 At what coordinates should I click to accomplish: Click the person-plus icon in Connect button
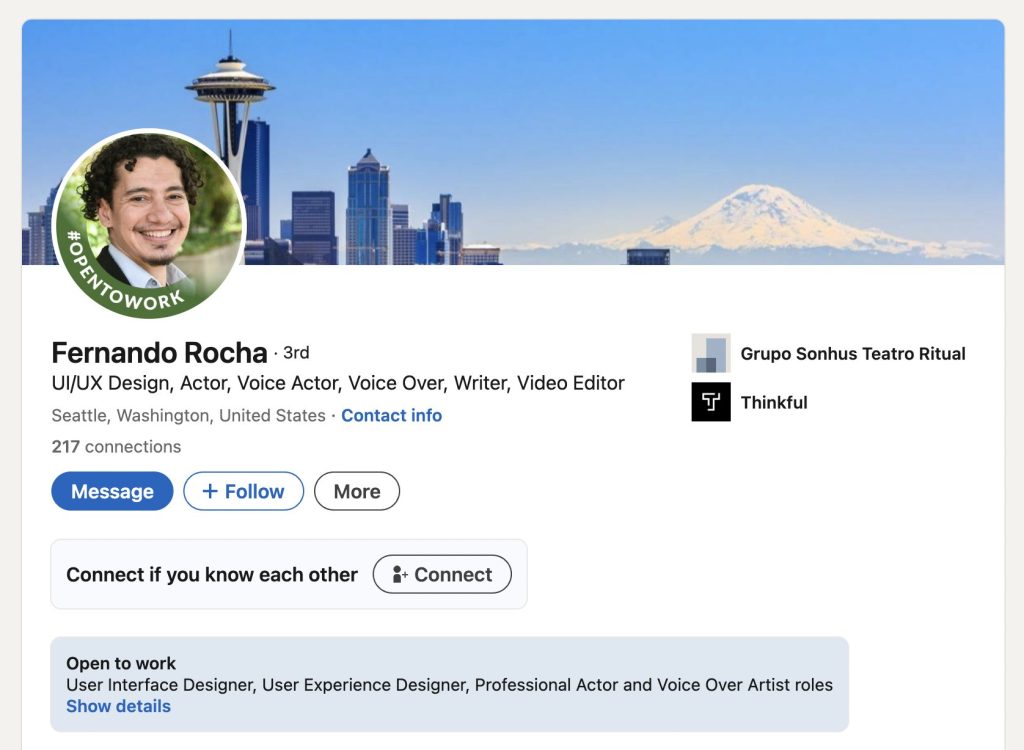[x=400, y=575]
